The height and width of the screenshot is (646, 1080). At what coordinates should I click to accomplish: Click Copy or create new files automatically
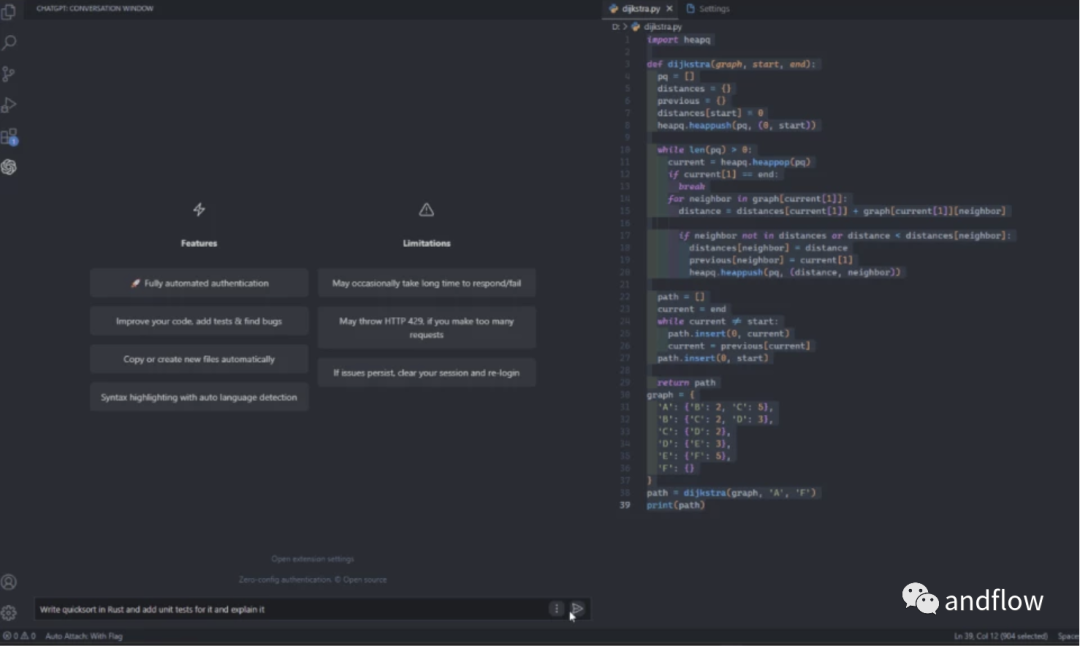[x=199, y=359]
